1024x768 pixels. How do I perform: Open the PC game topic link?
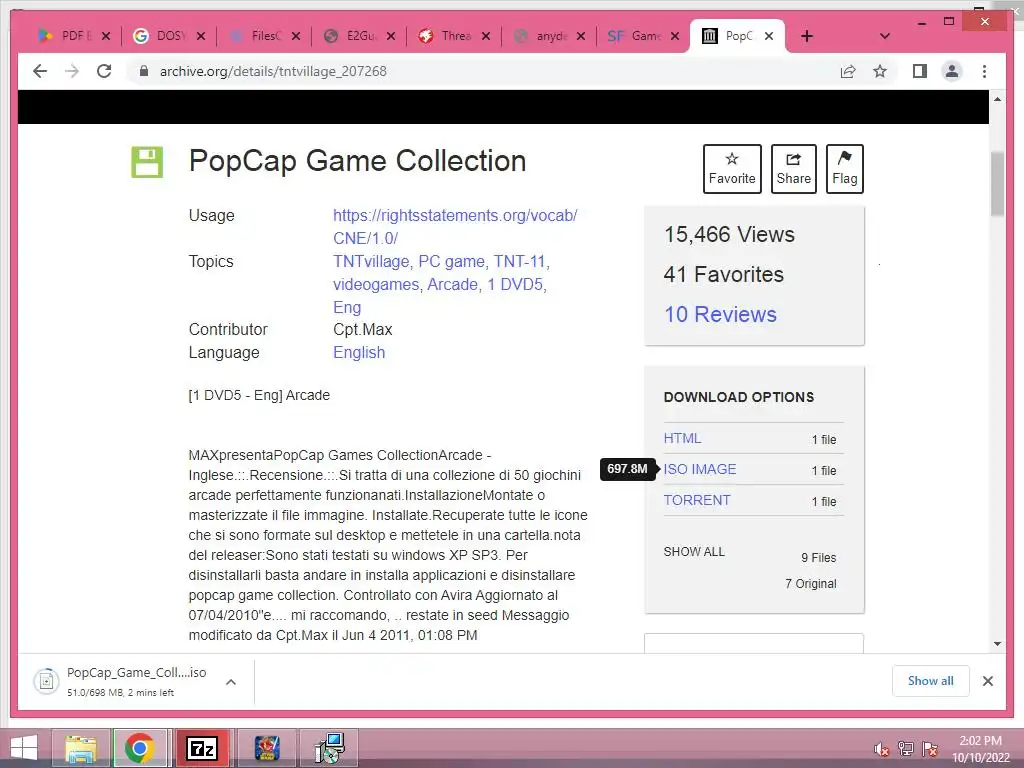pos(452,261)
